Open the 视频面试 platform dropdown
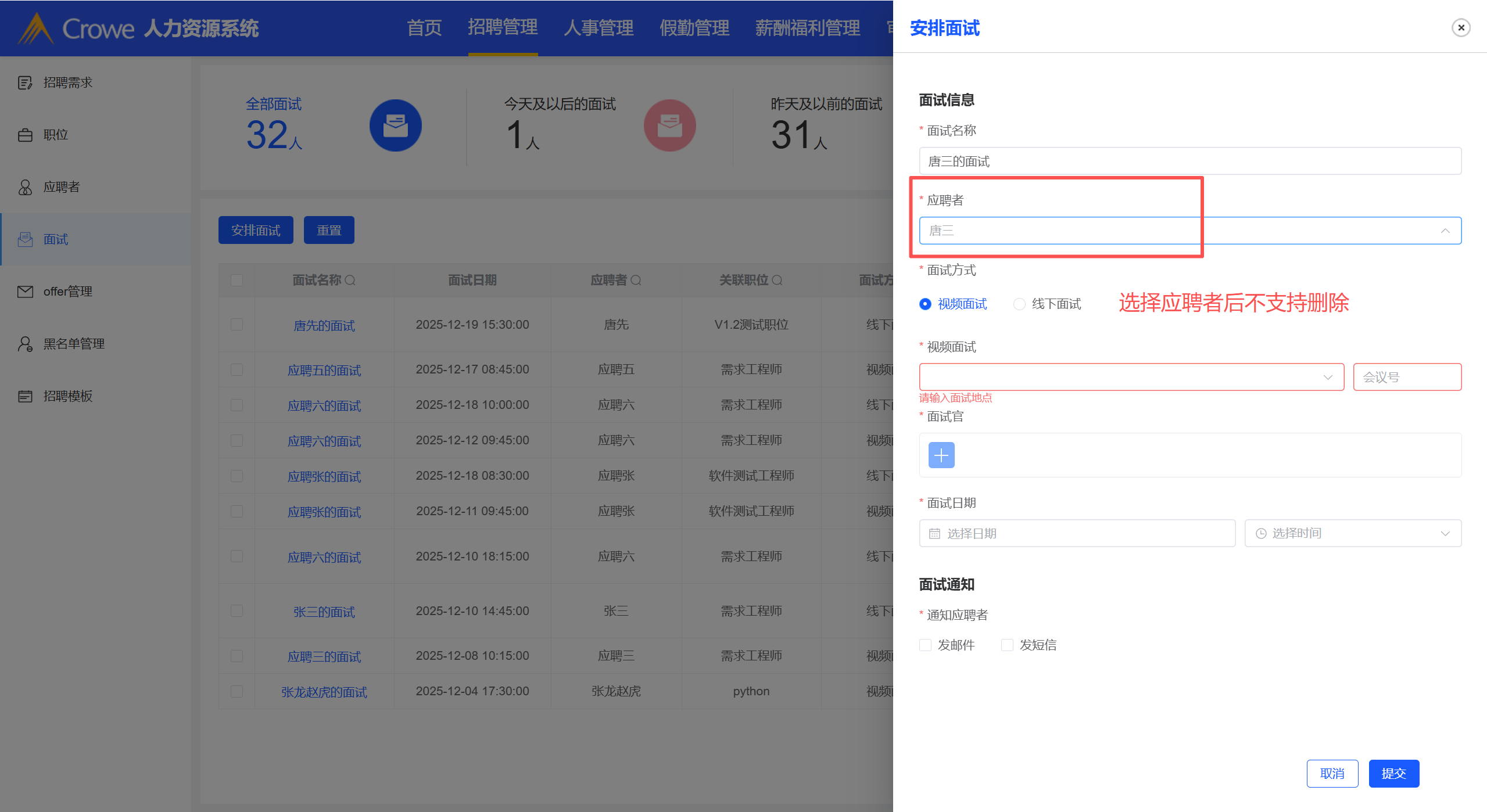The width and height of the screenshot is (1487, 812). coord(1131,377)
